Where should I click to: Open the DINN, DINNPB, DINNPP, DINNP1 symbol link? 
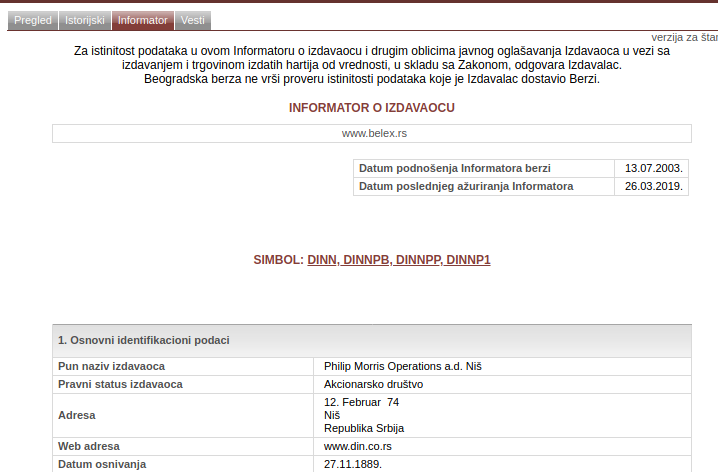pos(399,260)
